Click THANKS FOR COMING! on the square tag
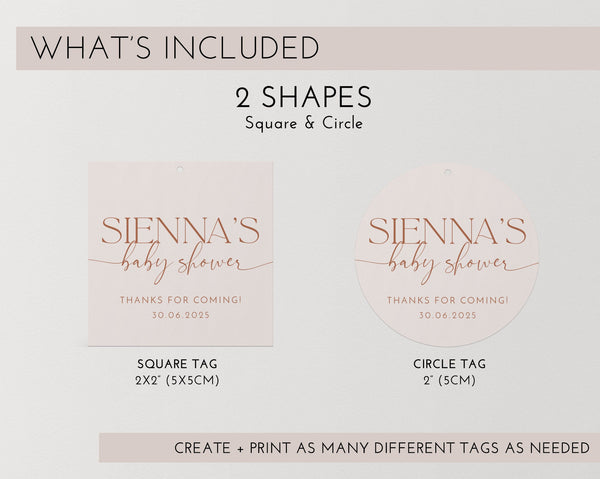Viewport: 600px width, 479px height. 178,298
